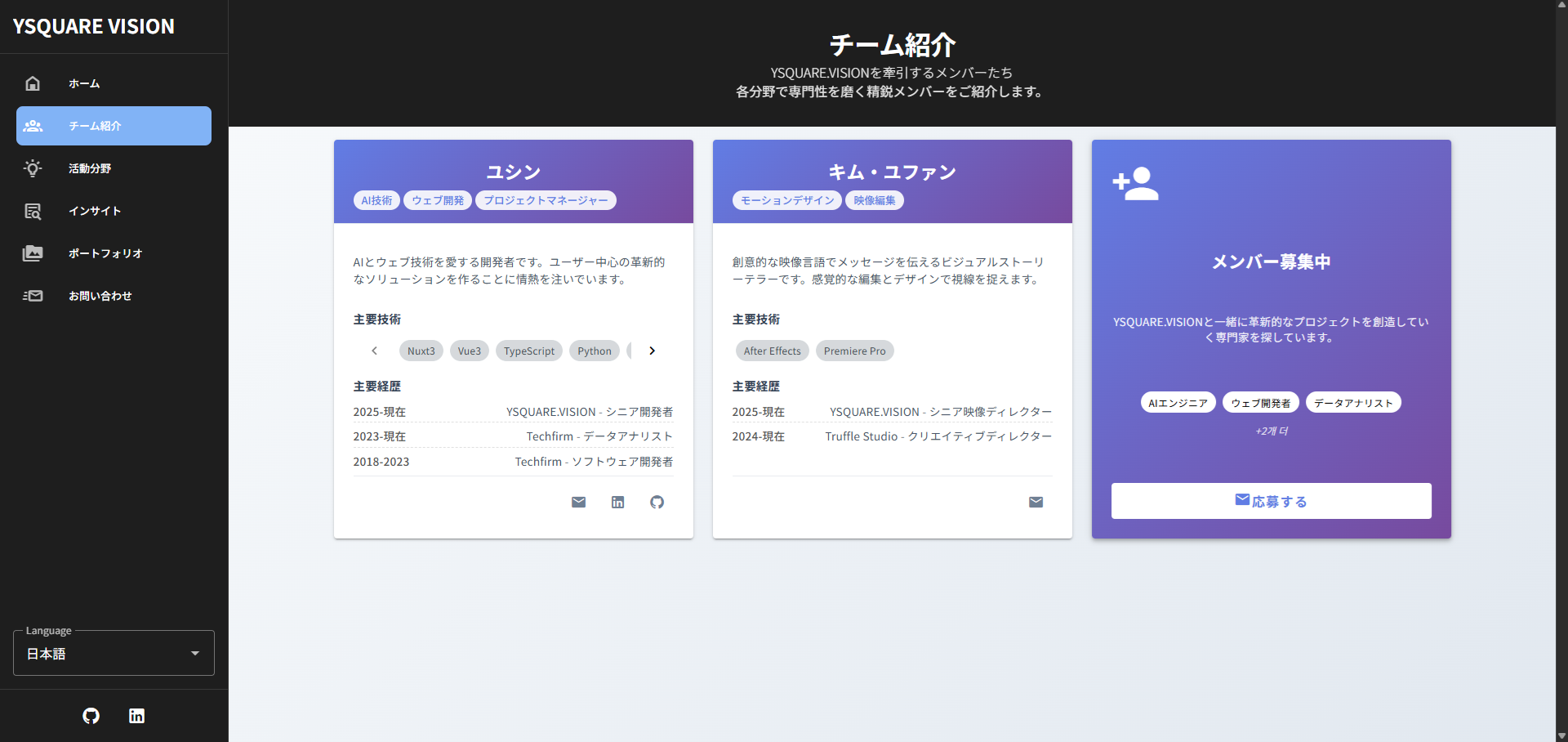Click the add-person icon on recruiting card
The width and height of the screenshot is (1568, 742).
pyautogui.click(x=1135, y=184)
